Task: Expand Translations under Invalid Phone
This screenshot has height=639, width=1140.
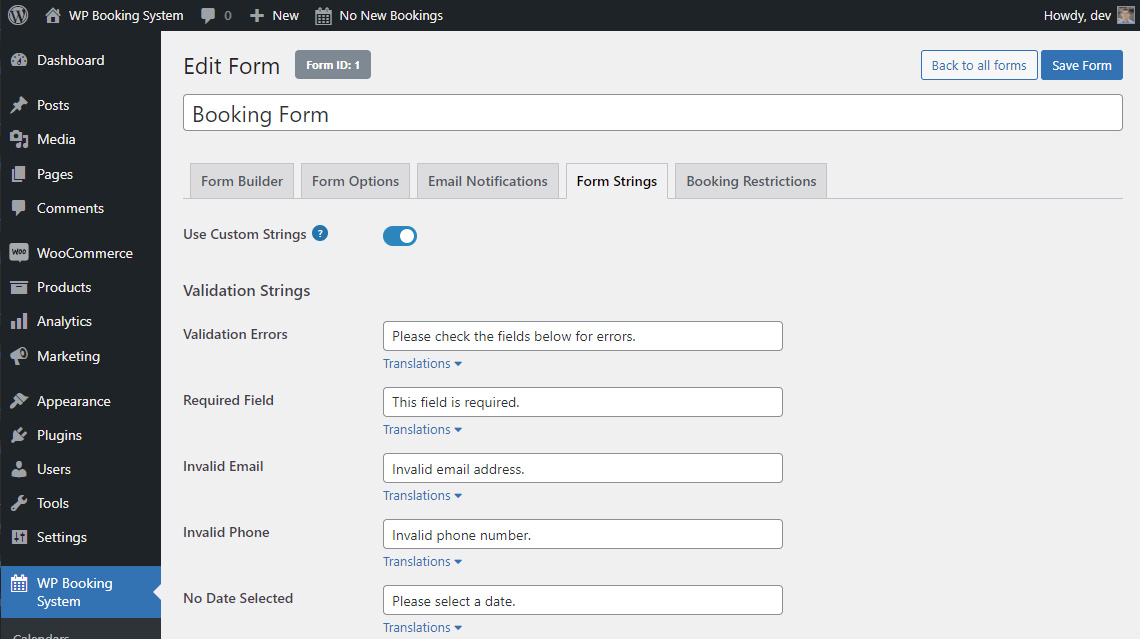Action: tap(422, 562)
